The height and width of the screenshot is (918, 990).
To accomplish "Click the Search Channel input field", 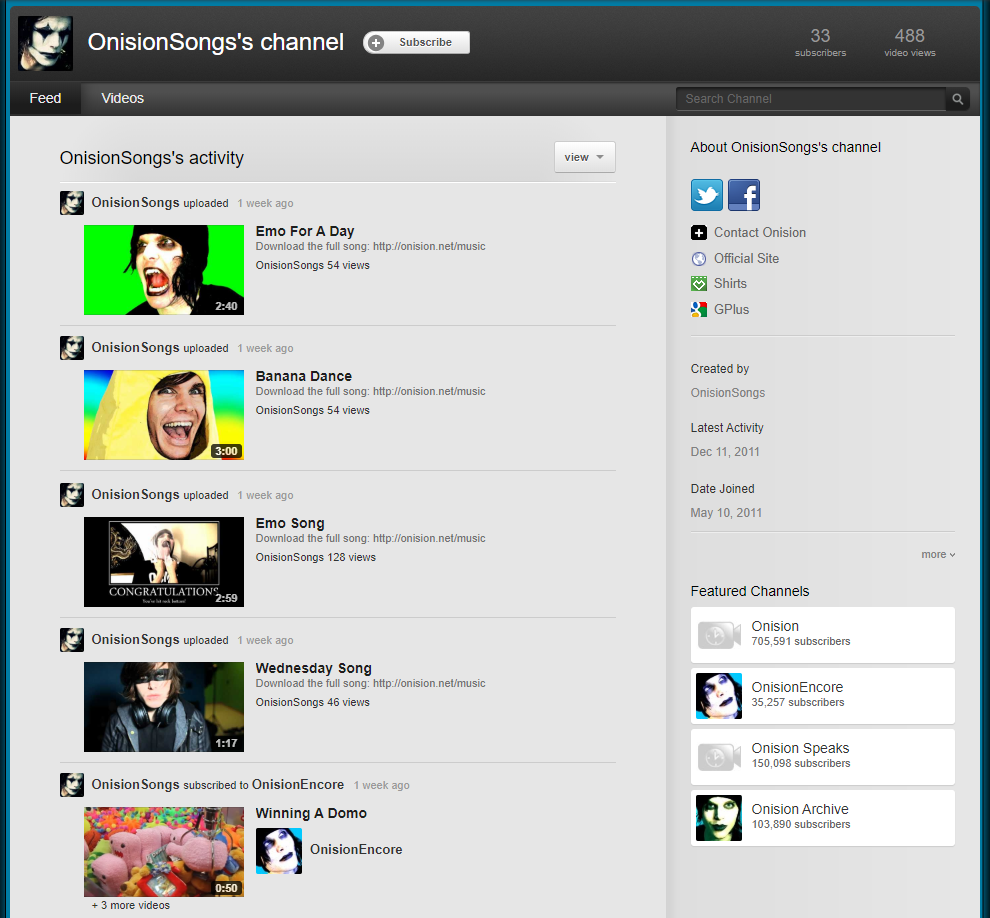I will [x=810, y=99].
